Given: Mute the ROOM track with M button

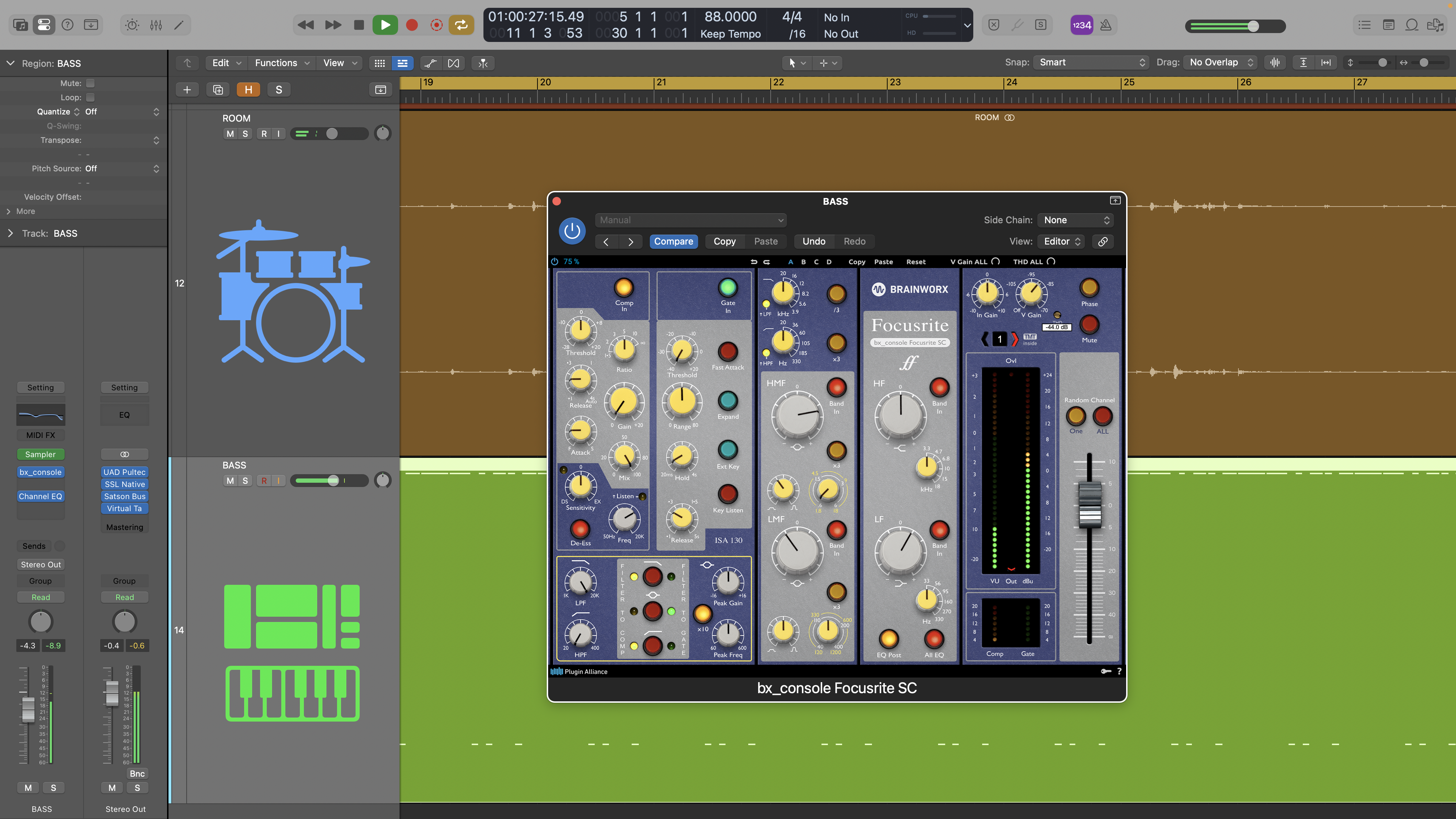Looking at the screenshot, I should pyautogui.click(x=230, y=133).
